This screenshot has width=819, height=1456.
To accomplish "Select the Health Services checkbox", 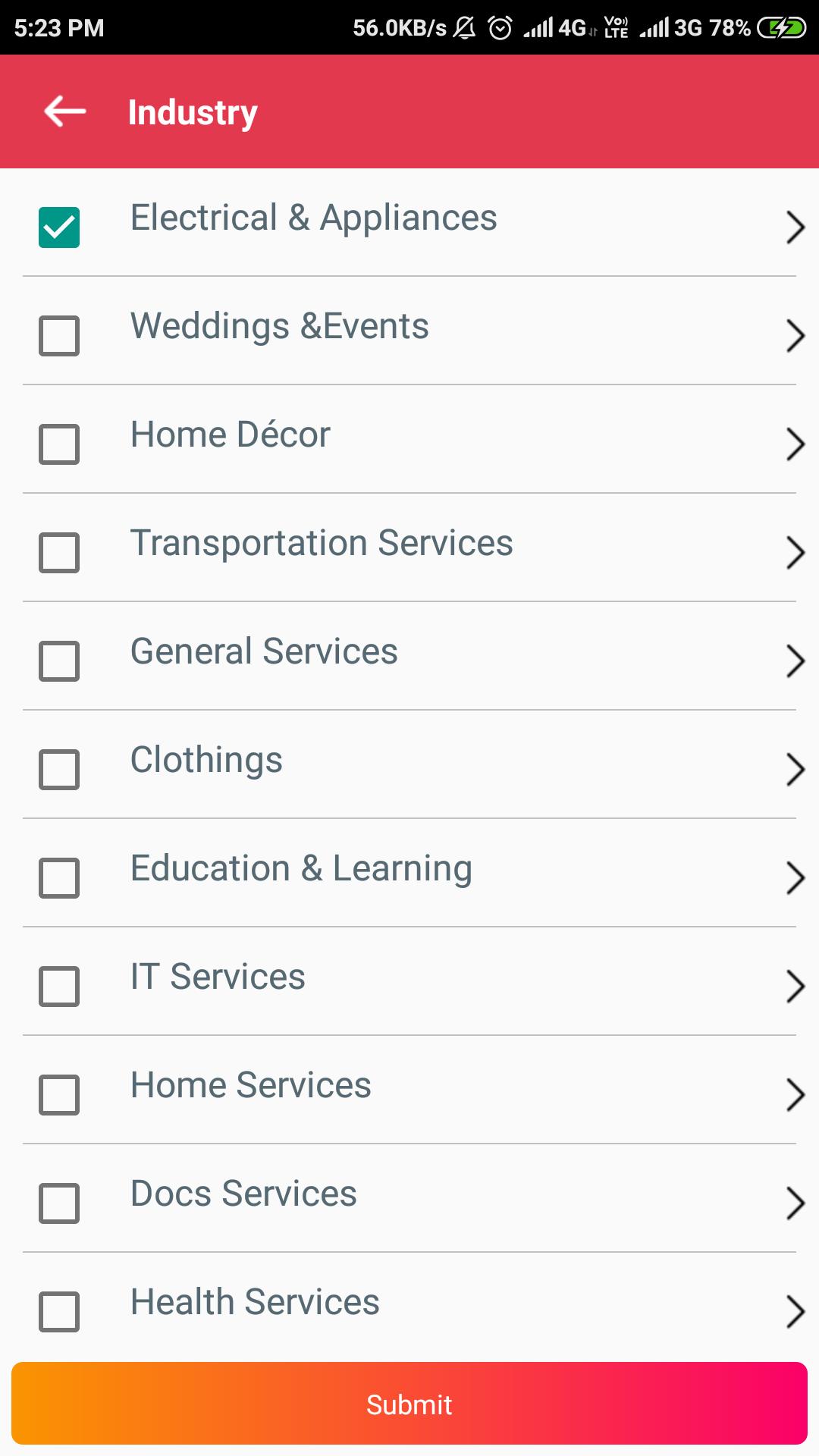I will pos(59,1312).
